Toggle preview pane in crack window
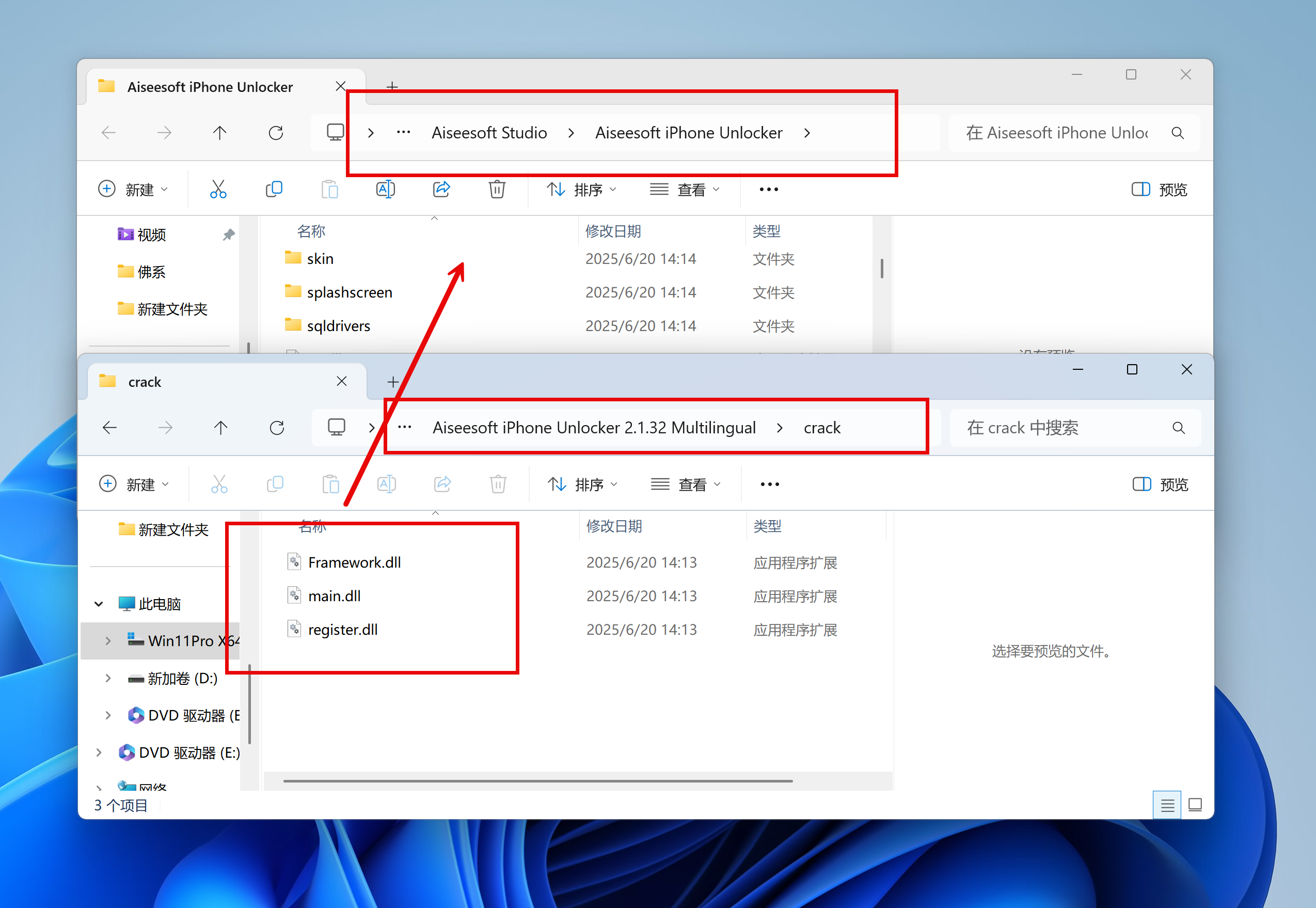1316x908 pixels. point(1160,484)
